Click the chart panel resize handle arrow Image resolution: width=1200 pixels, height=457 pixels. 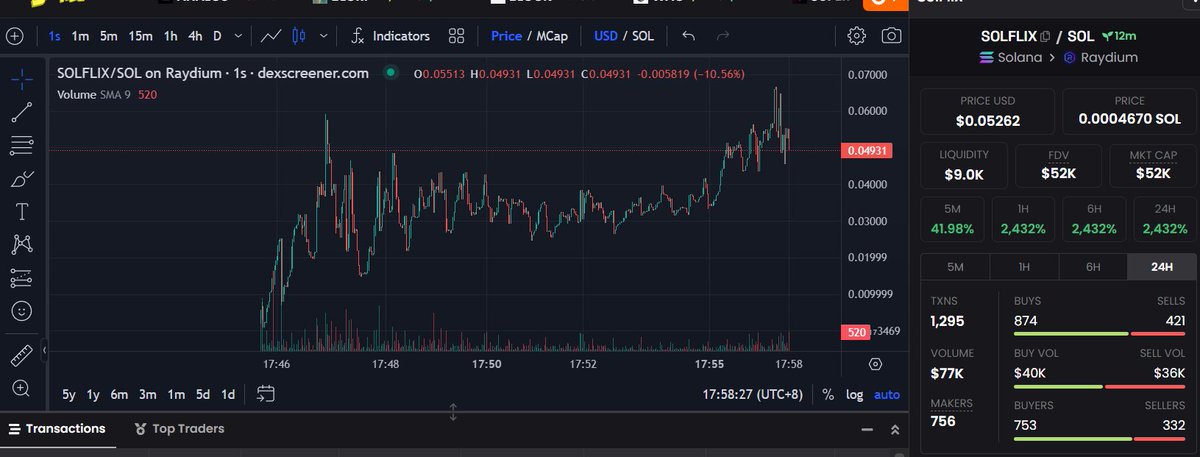coord(453,411)
